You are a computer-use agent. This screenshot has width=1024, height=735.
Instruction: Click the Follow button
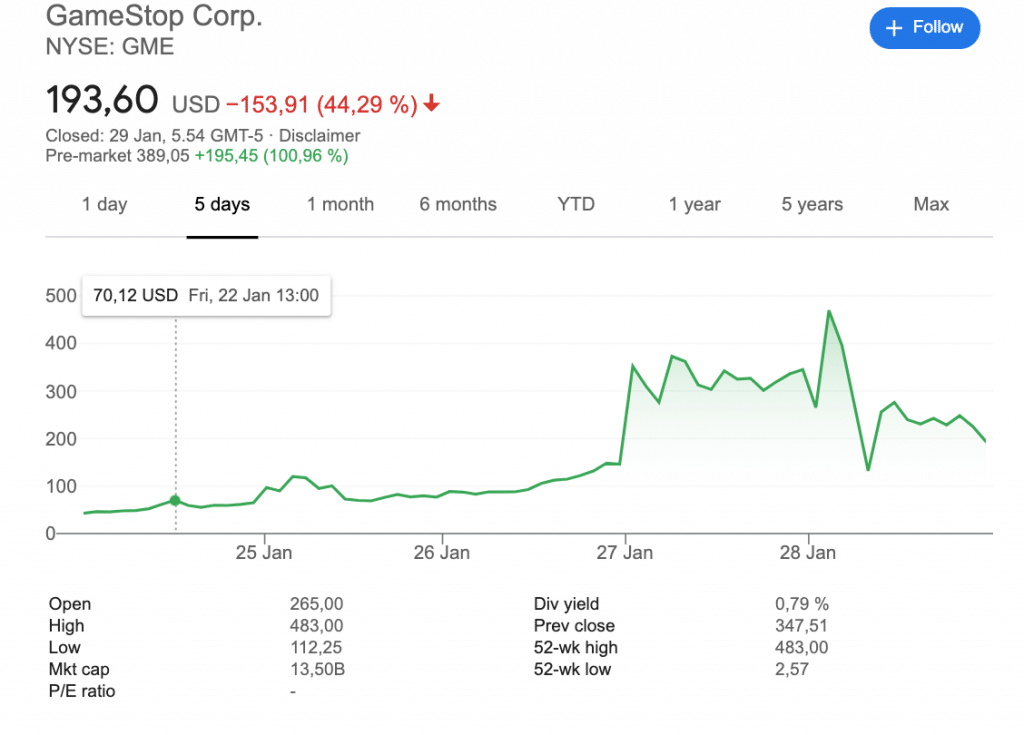[924, 28]
